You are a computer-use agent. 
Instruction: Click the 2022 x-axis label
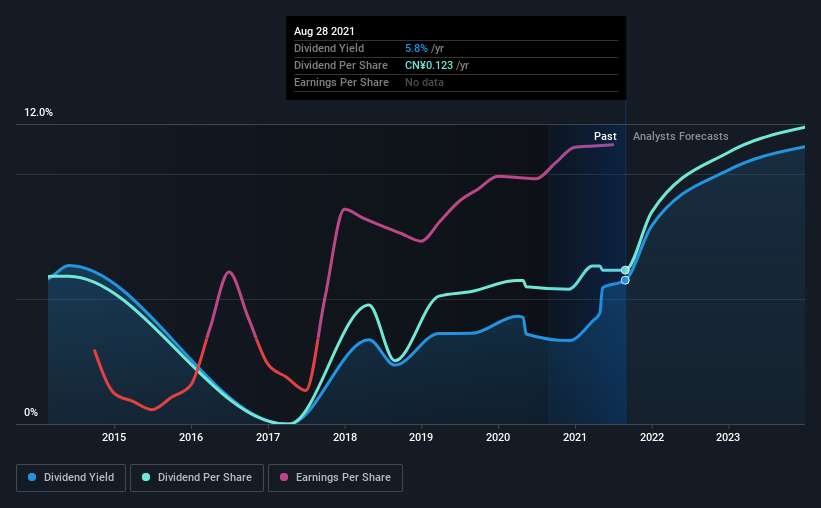652,437
